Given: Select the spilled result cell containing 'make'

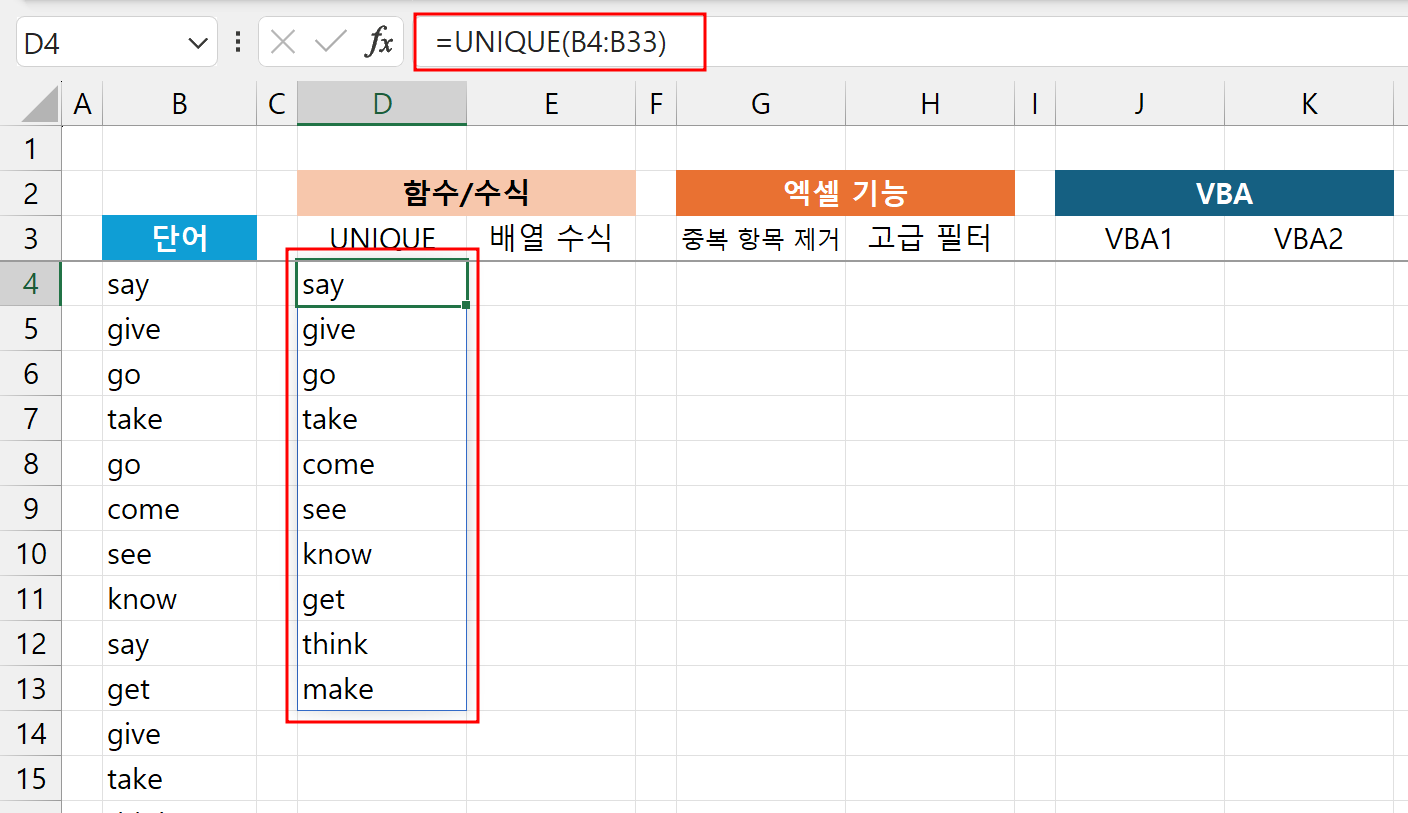Looking at the screenshot, I should [381, 689].
